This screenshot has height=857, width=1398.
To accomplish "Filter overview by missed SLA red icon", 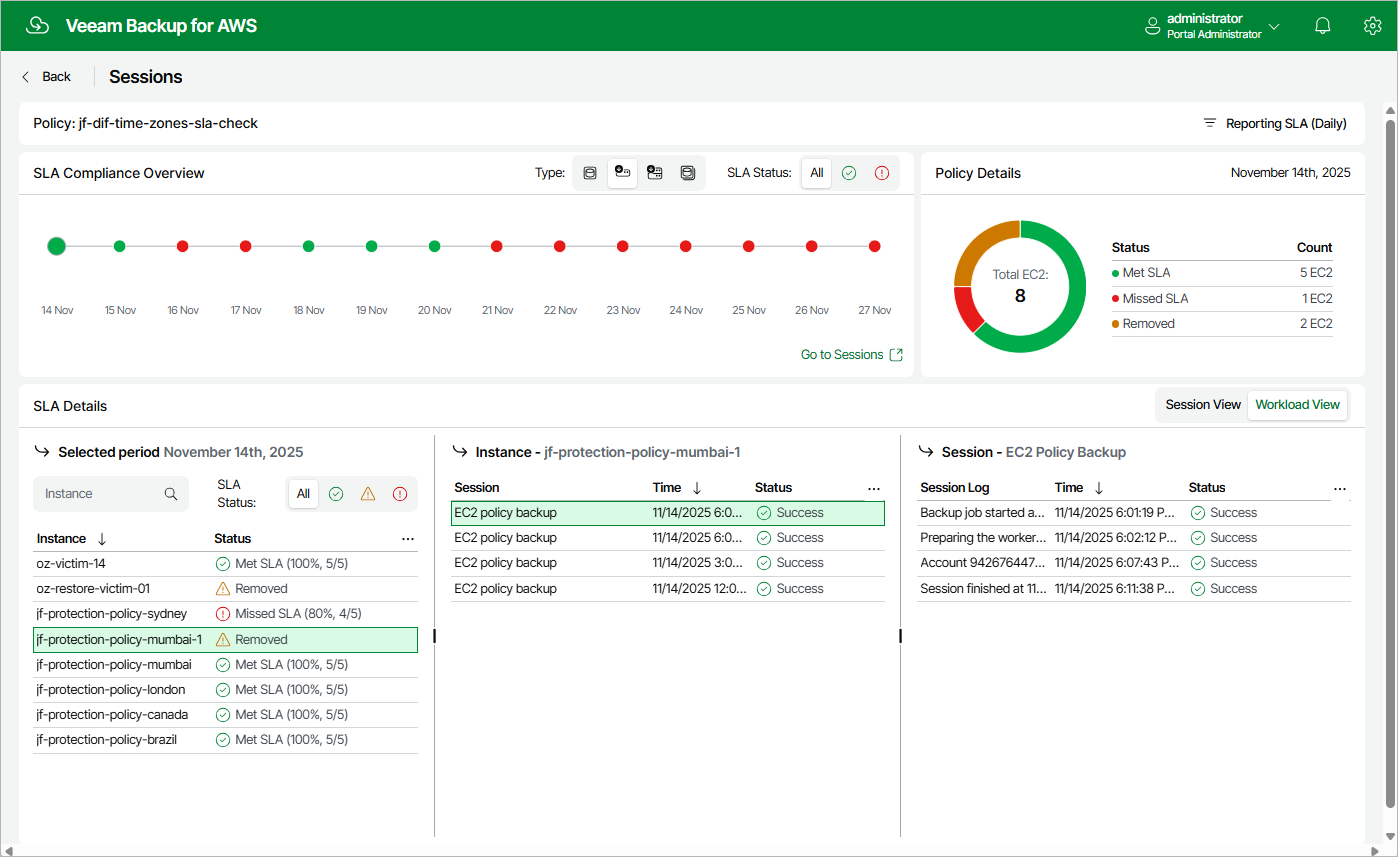I will tap(882, 173).
